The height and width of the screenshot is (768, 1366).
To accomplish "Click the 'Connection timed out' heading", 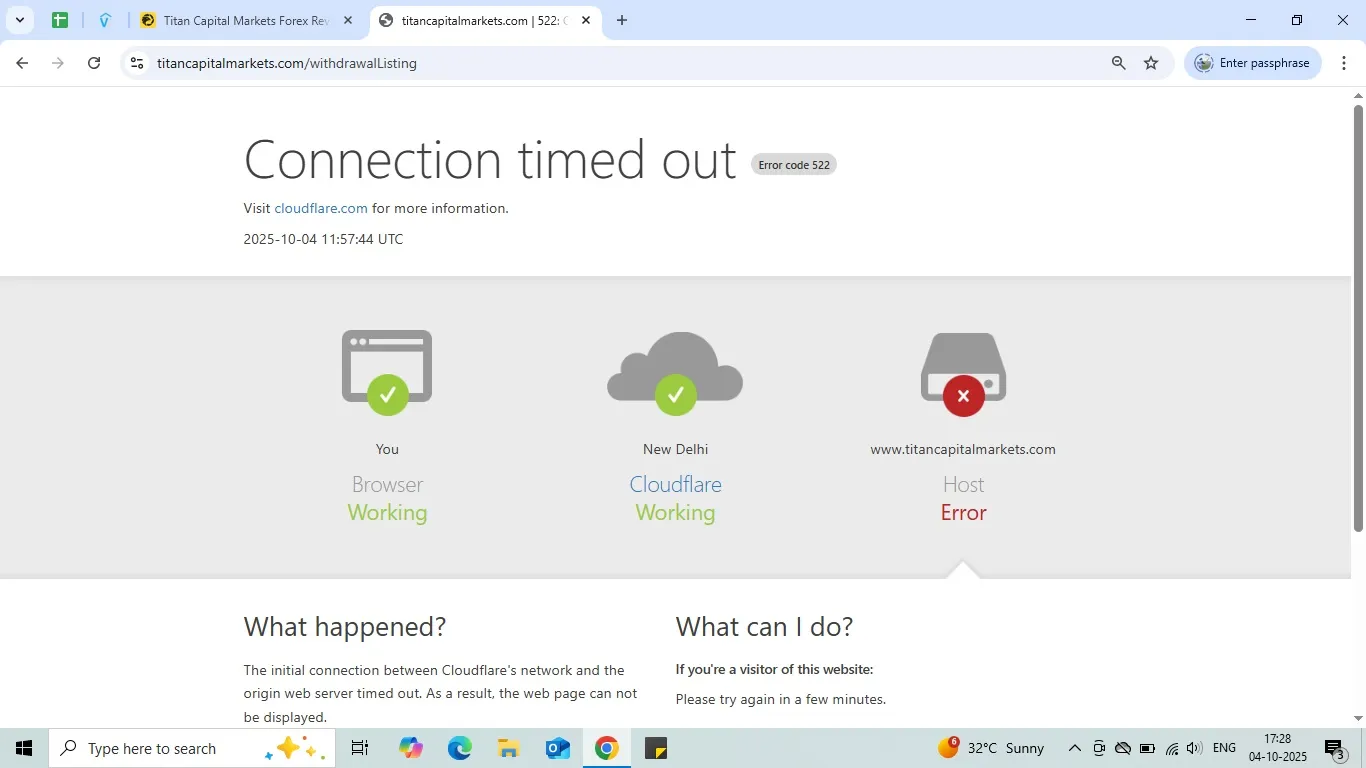I will [490, 160].
